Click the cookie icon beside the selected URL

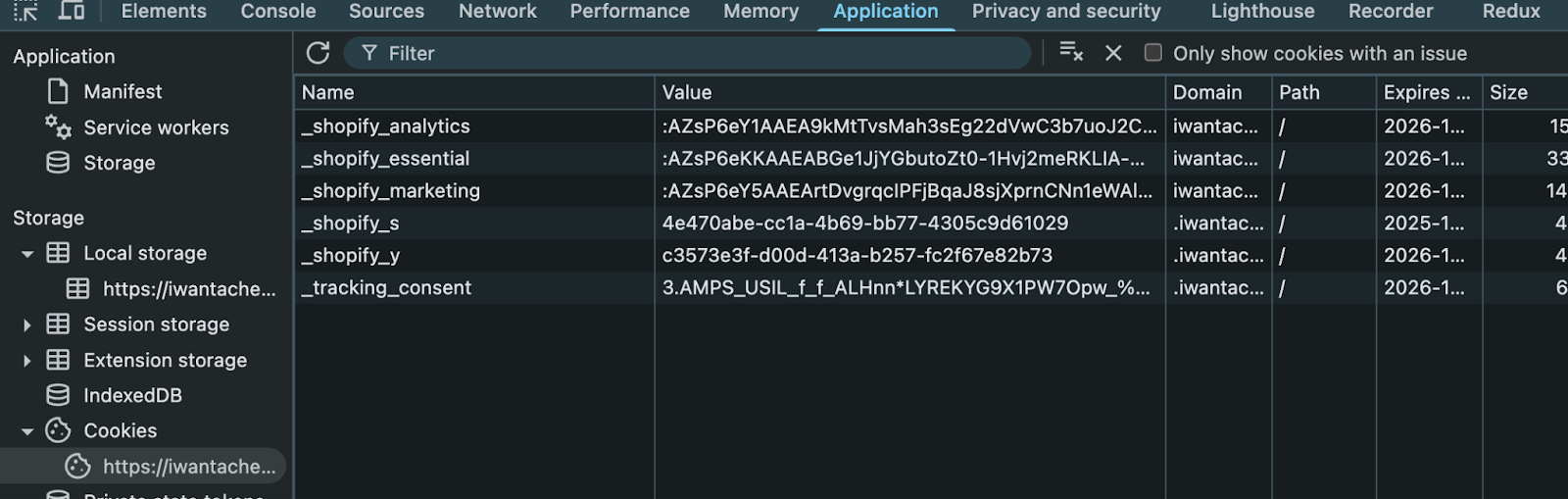point(77,467)
